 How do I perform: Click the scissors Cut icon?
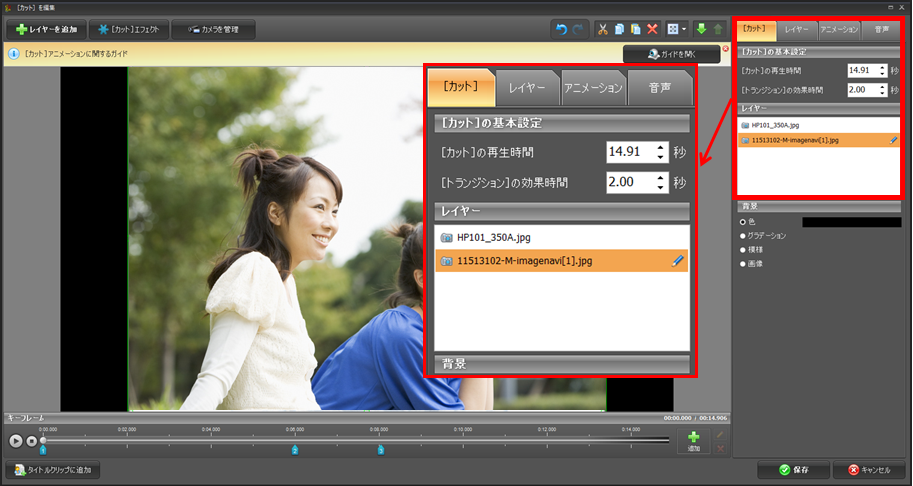pos(603,30)
